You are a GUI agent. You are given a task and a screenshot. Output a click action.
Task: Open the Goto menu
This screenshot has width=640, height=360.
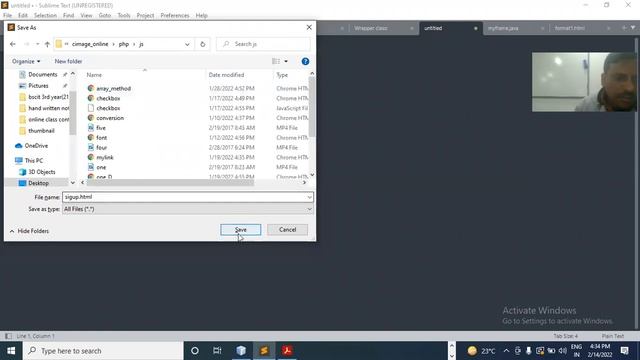coord(105,16)
